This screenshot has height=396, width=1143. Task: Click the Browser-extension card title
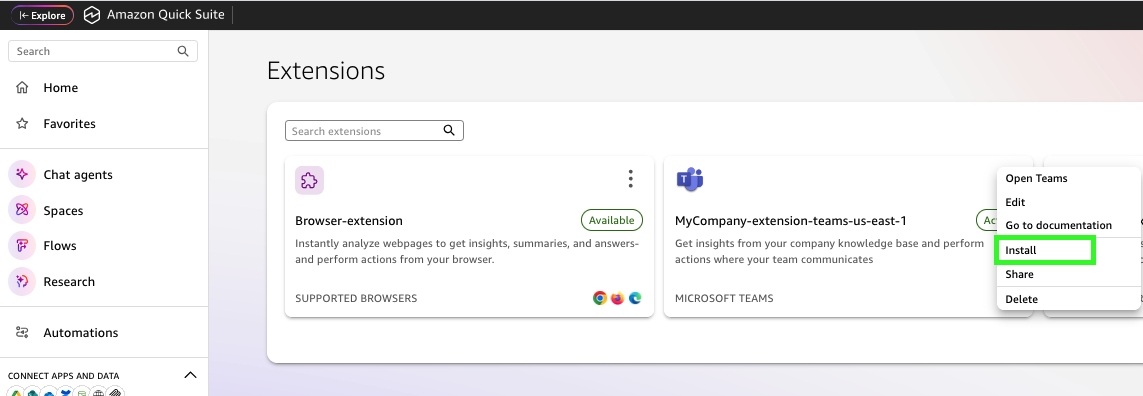[348, 220]
